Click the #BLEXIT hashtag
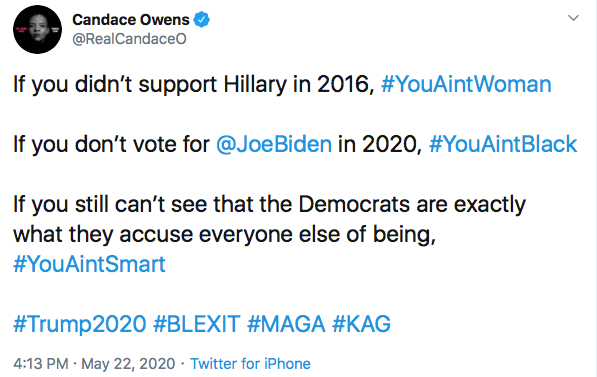This screenshot has width=597, height=377. click(197, 324)
